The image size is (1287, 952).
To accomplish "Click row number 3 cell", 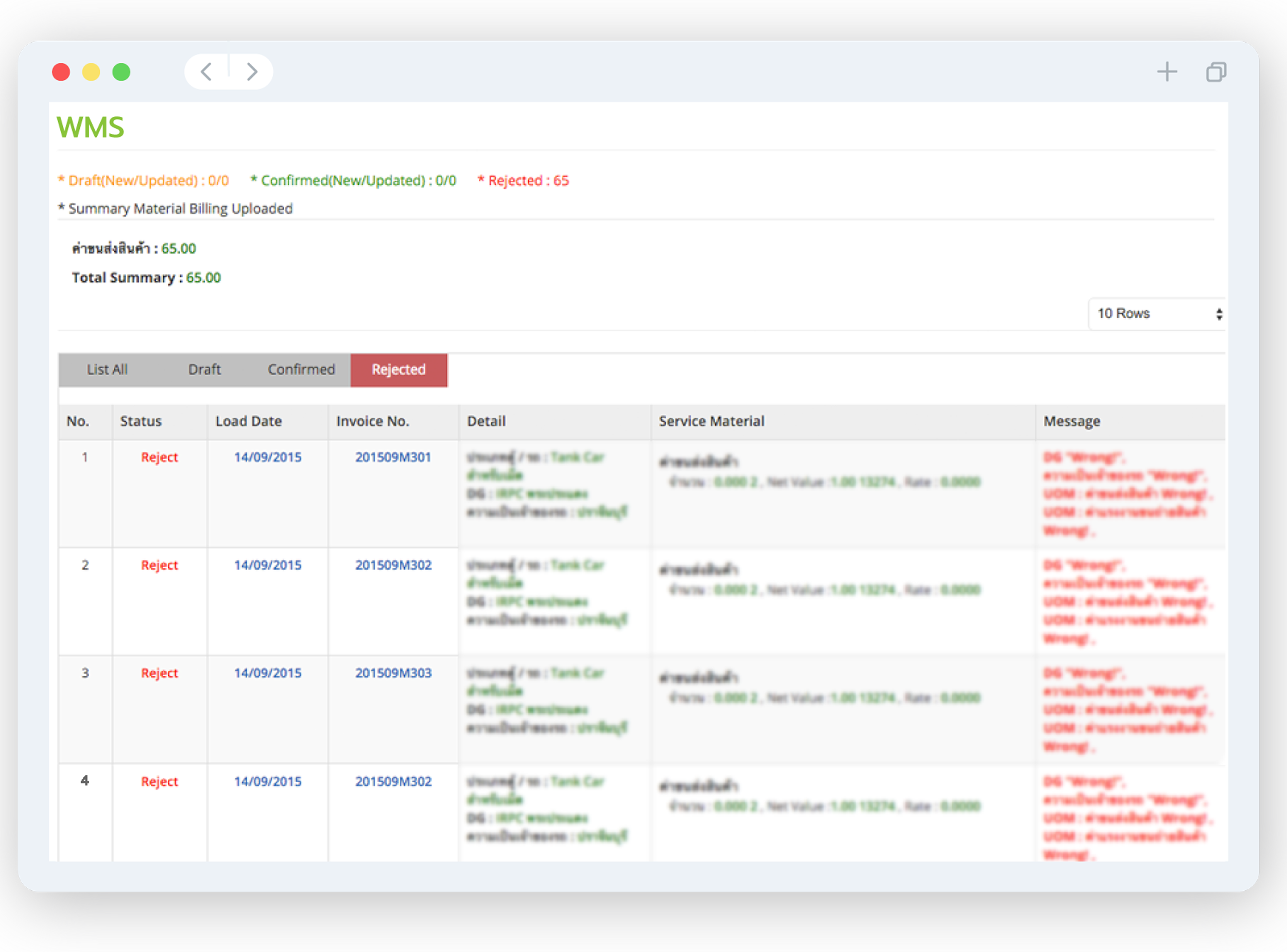I will tap(85, 710).
